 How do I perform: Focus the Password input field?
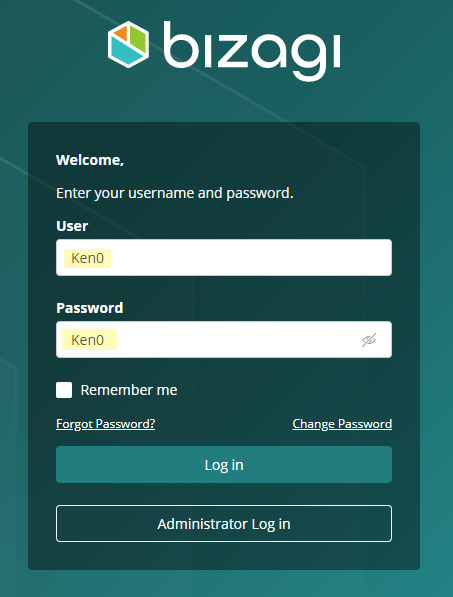[224, 340]
